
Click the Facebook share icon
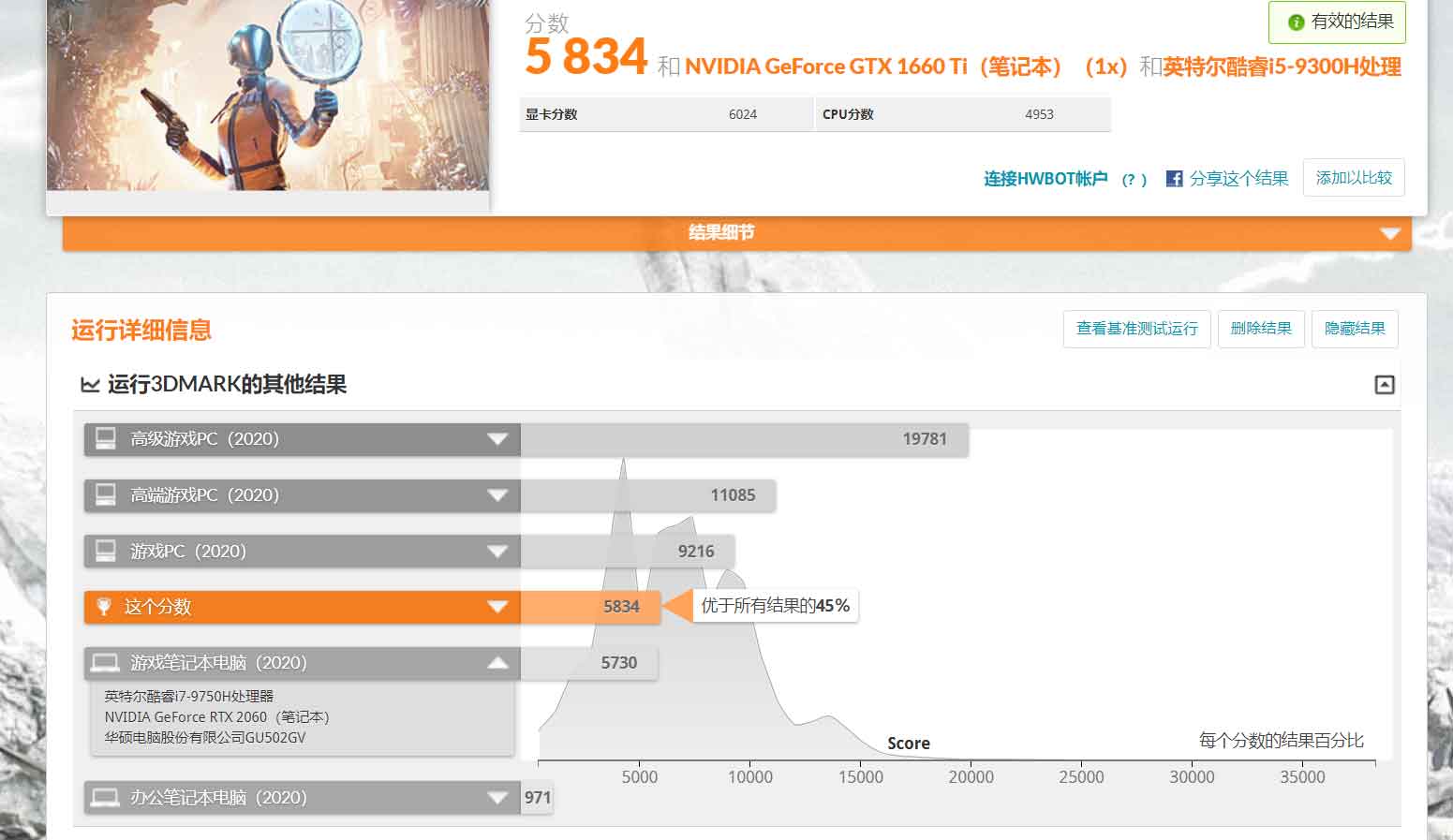pyautogui.click(x=1174, y=178)
